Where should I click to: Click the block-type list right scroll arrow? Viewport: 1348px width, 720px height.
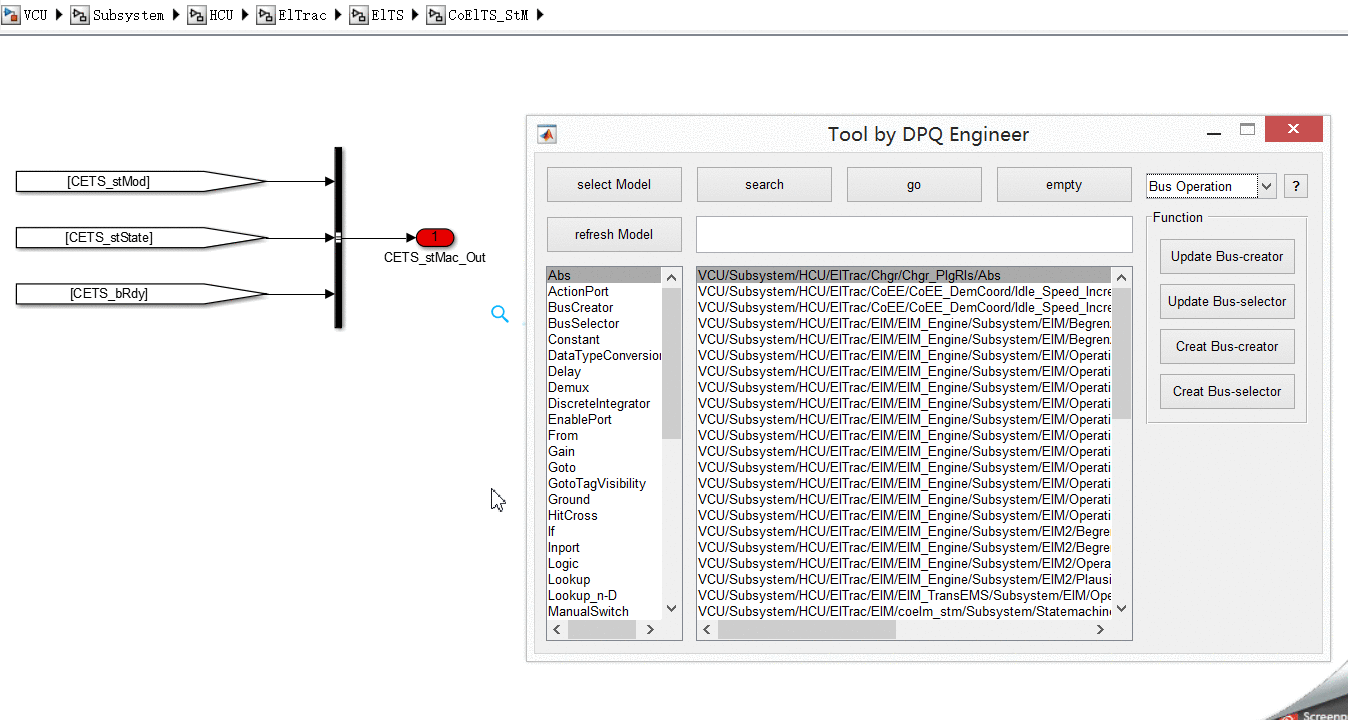point(650,630)
